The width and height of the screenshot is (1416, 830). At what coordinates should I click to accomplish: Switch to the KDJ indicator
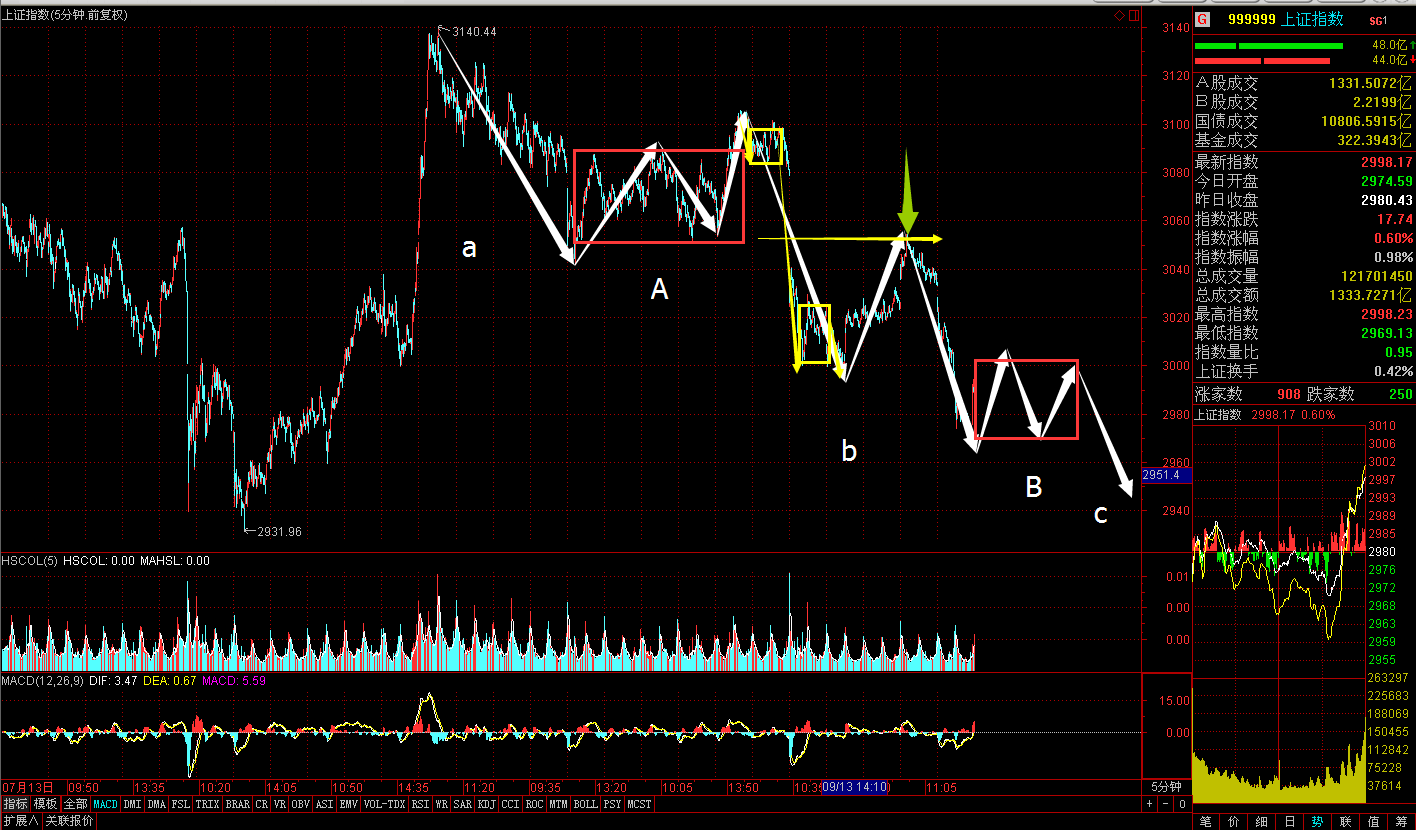point(487,804)
